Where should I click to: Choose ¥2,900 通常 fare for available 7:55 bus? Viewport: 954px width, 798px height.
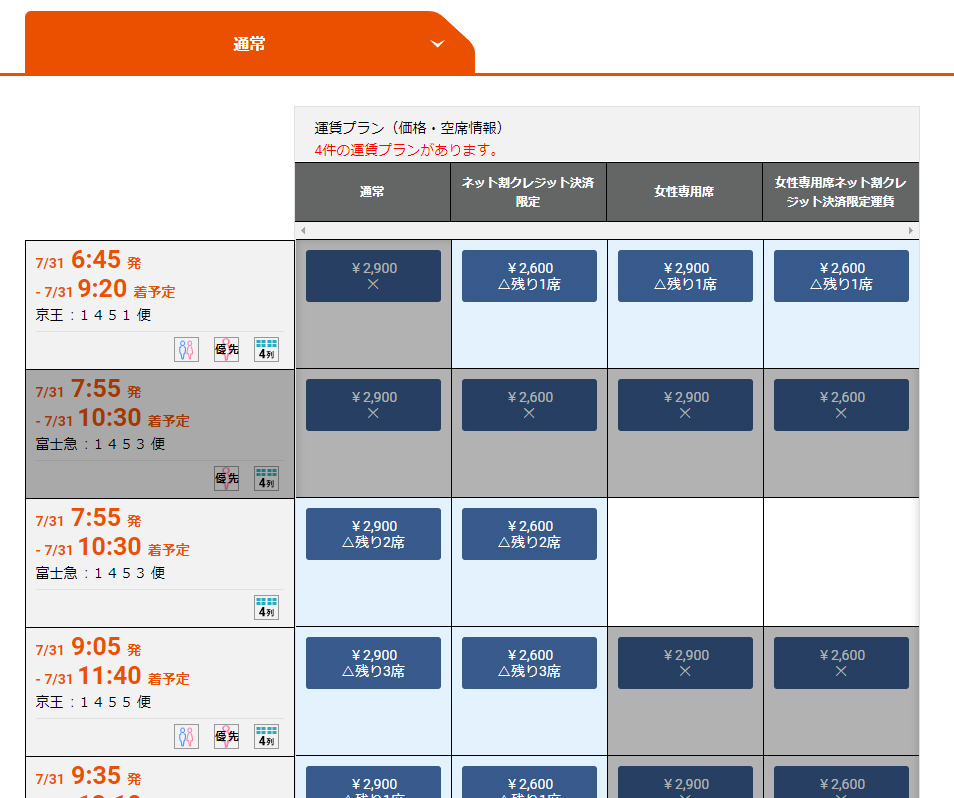(x=373, y=534)
